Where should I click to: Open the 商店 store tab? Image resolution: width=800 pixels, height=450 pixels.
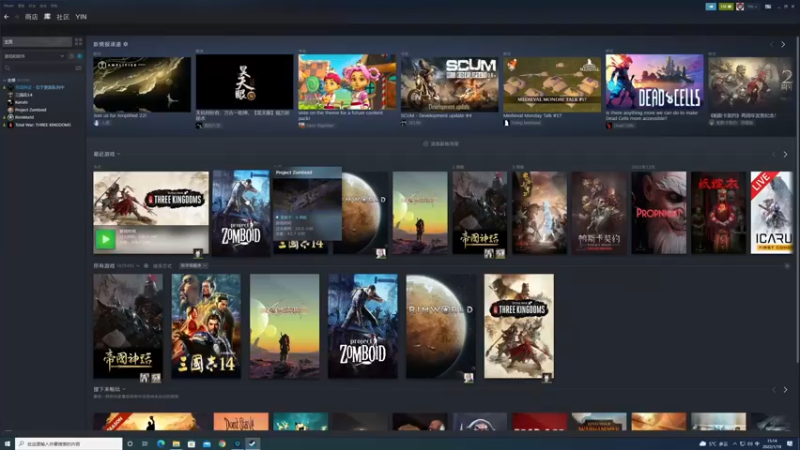pyautogui.click(x=31, y=17)
